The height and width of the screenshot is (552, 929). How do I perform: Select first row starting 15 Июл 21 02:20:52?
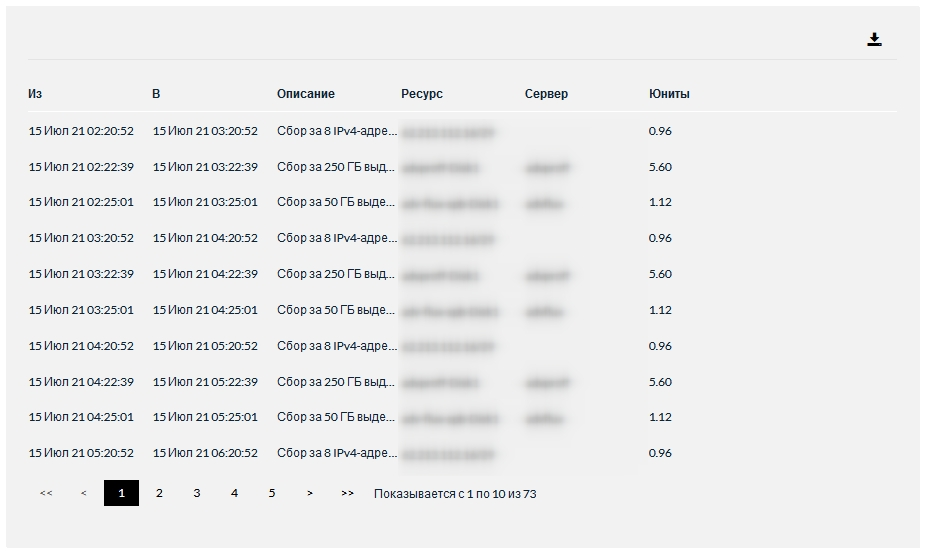[462, 131]
